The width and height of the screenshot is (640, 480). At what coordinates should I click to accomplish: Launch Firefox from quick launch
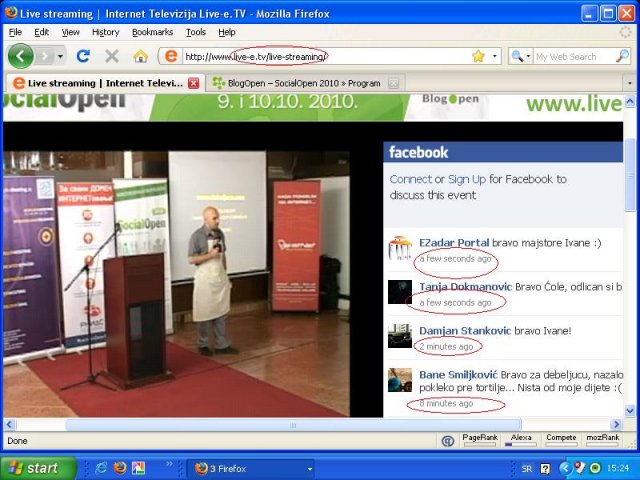(x=120, y=468)
